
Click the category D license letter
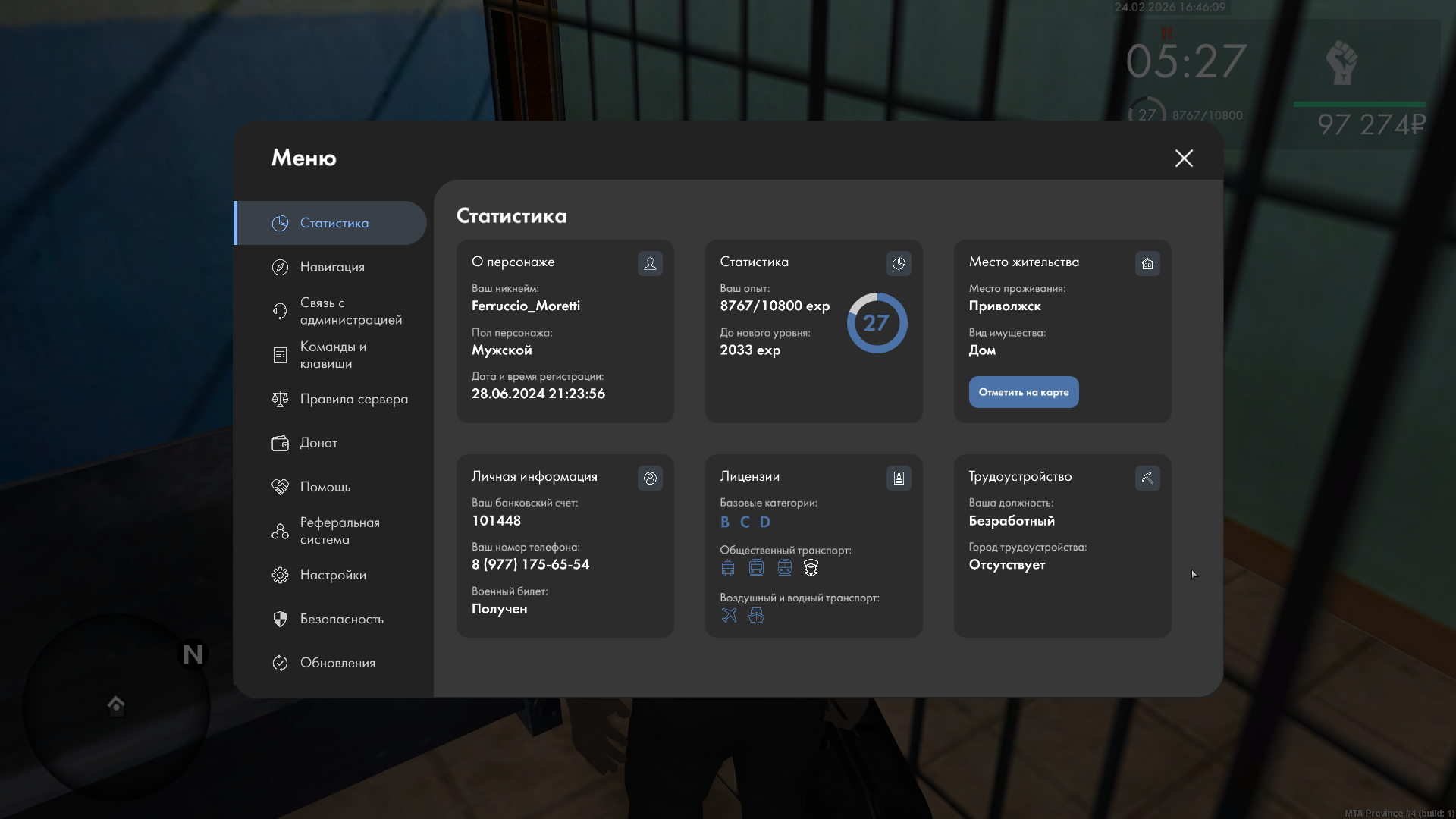764,522
